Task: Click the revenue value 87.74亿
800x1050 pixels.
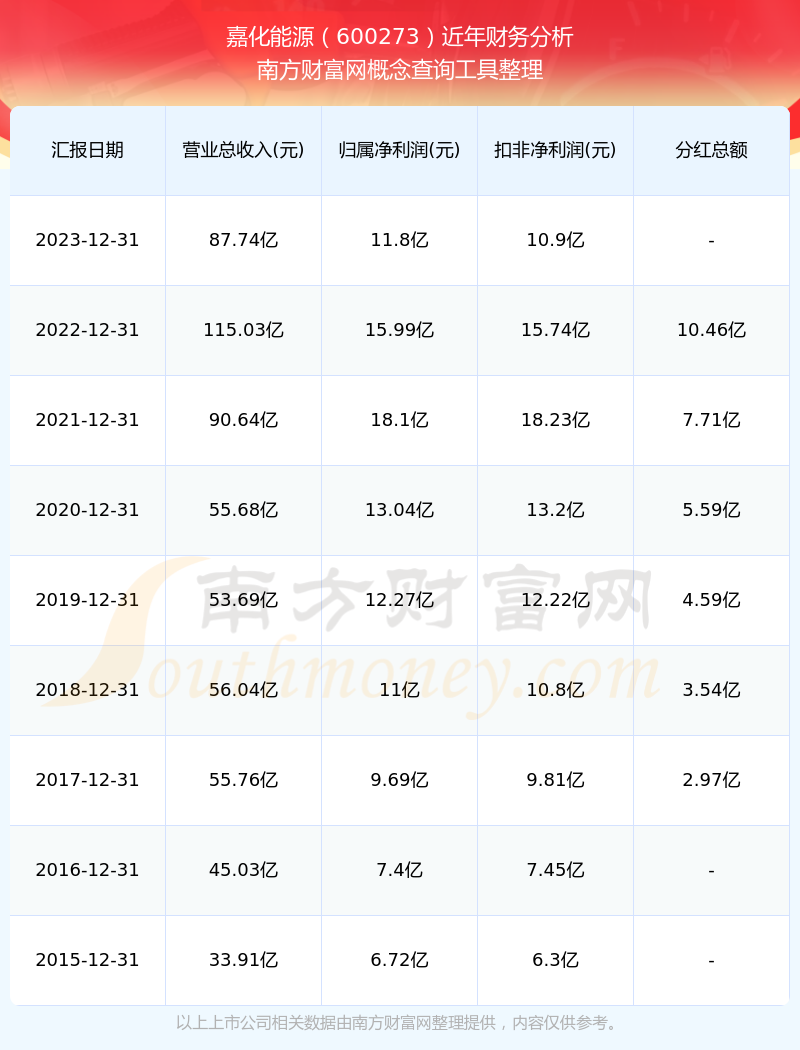Action: click(x=244, y=240)
